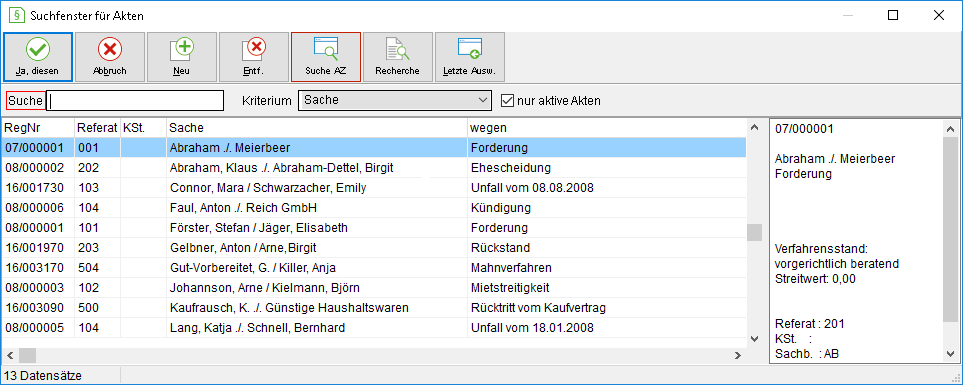This screenshot has width=964, height=385.
Task: Focus the Suche text field
Action: pos(135,100)
